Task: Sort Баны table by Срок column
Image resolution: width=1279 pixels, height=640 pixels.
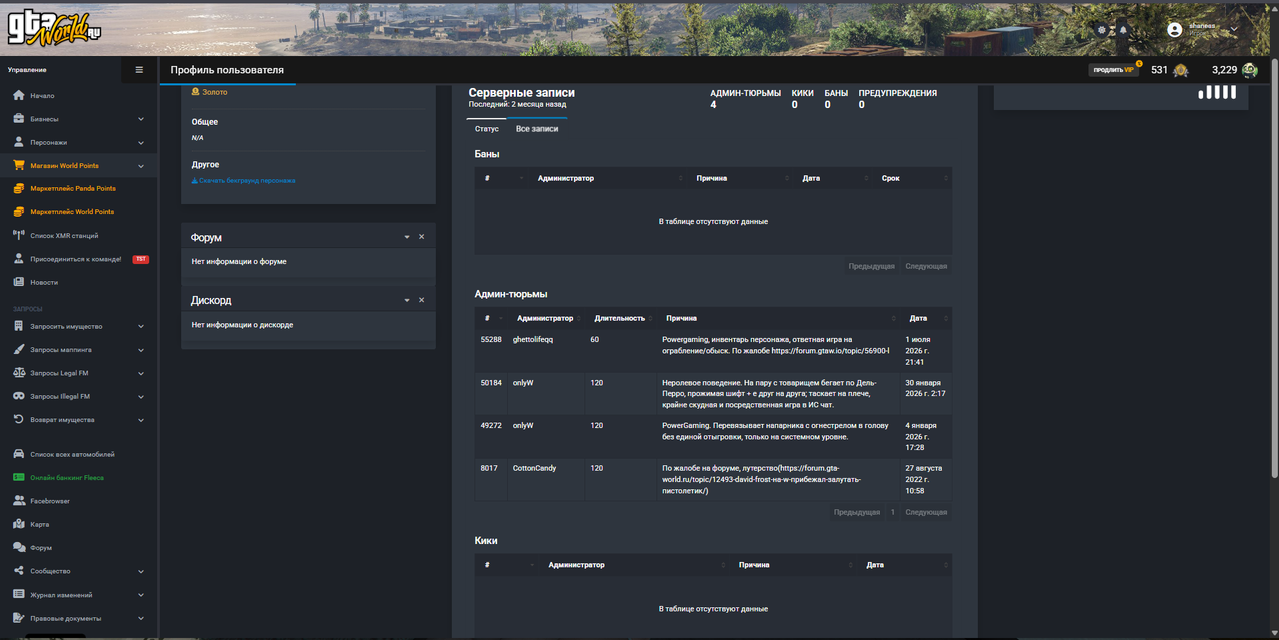Action: coord(913,178)
